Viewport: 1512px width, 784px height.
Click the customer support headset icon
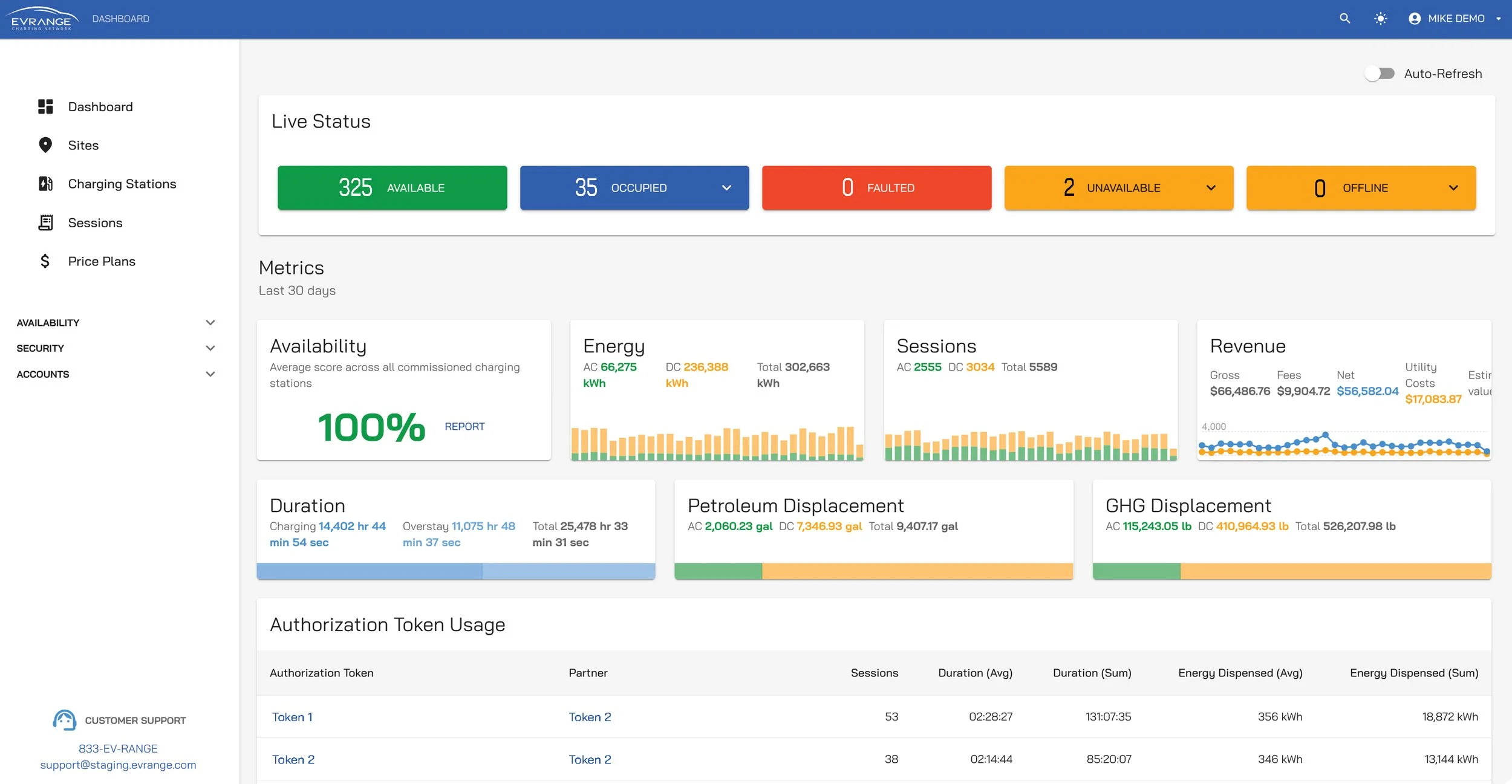(65, 720)
